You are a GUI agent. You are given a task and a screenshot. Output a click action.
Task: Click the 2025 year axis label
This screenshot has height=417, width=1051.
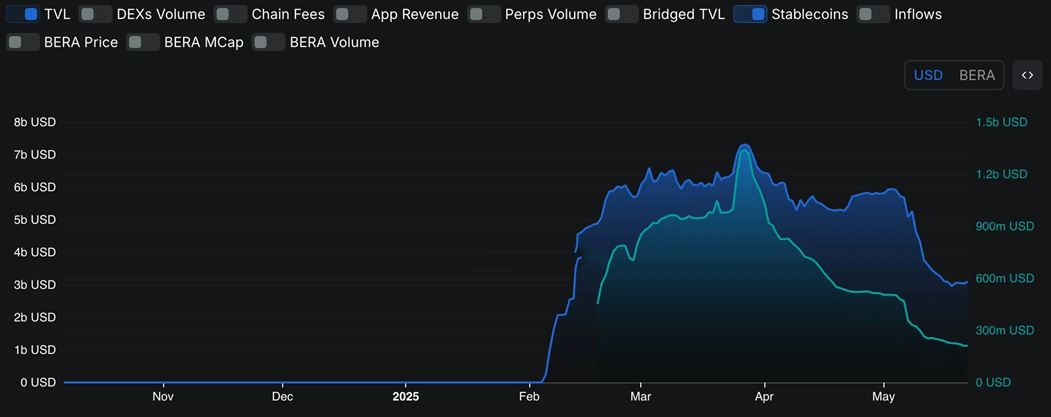tap(406, 396)
